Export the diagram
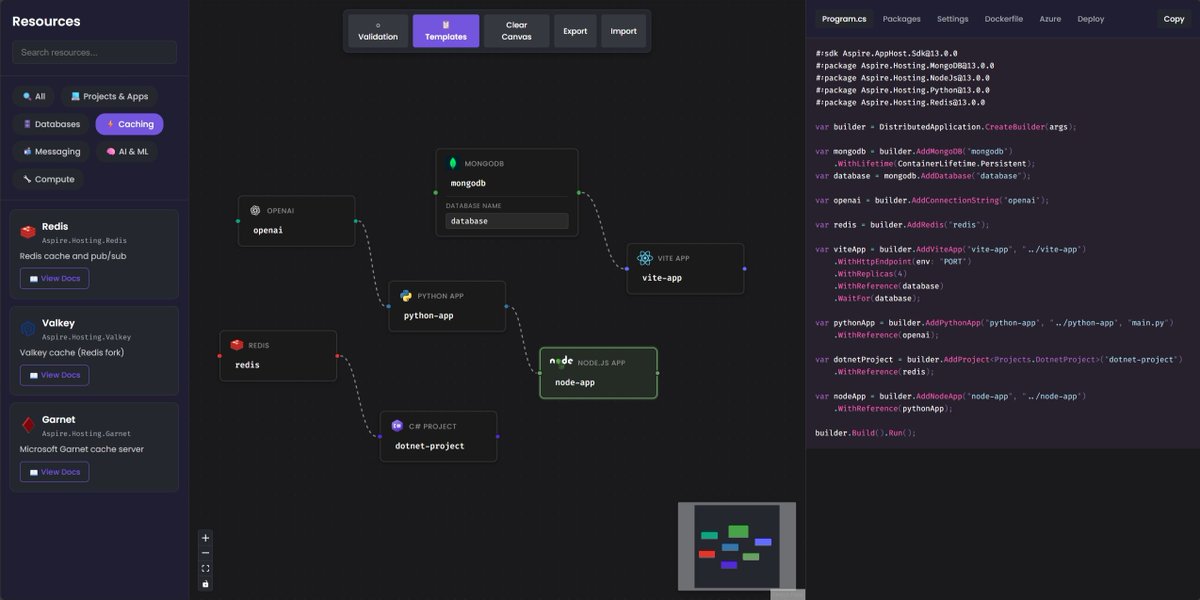This screenshot has height=600, width=1200. click(x=575, y=31)
